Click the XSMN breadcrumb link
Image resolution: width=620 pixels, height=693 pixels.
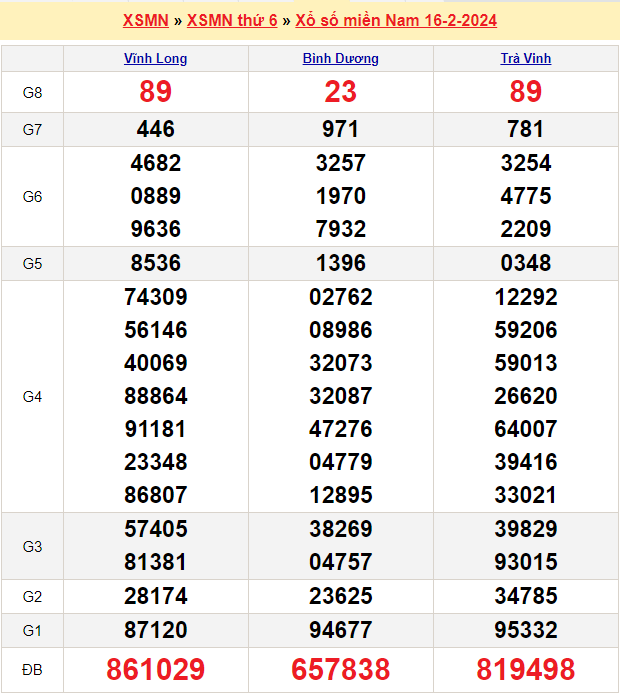tap(145, 20)
